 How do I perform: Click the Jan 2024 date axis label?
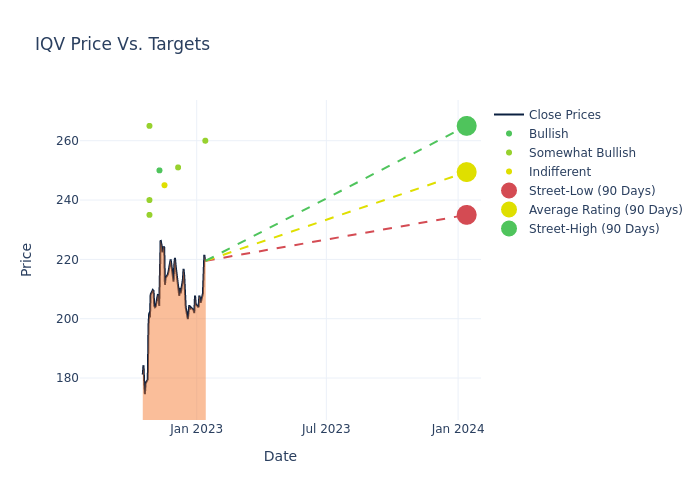tap(458, 429)
